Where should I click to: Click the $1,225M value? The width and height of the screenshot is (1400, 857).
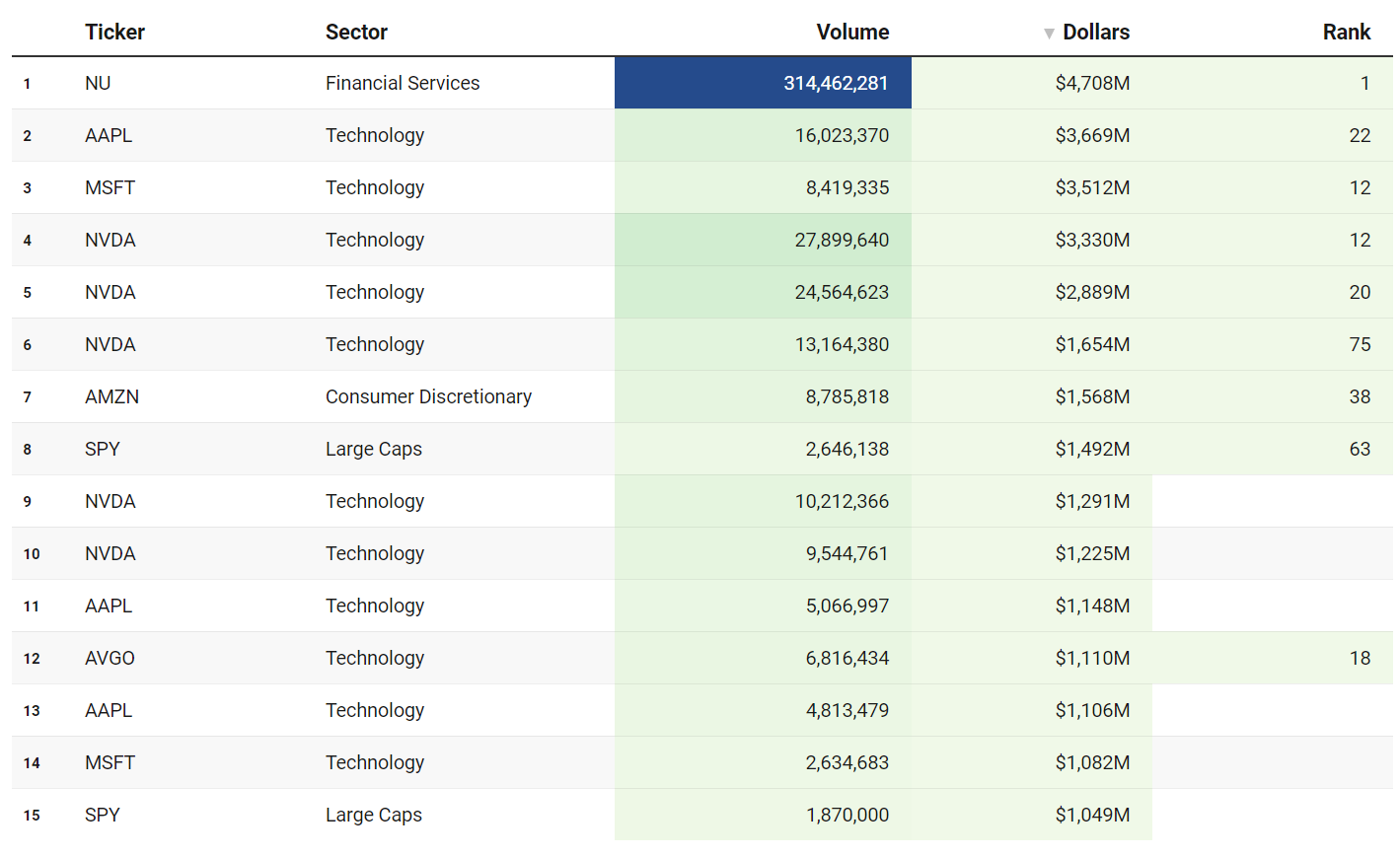pyautogui.click(x=1092, y=554)
